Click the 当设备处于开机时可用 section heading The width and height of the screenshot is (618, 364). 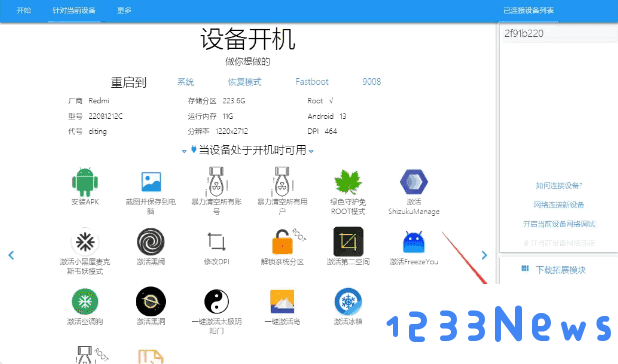coord(252,150)
